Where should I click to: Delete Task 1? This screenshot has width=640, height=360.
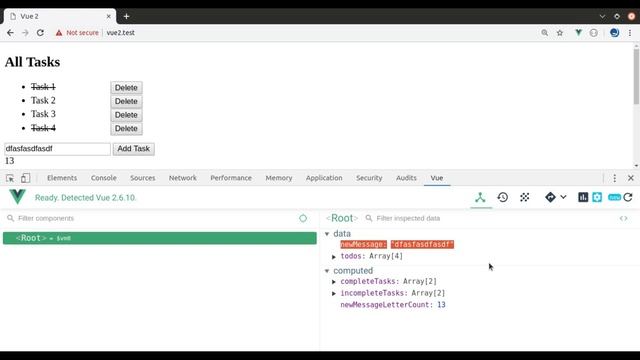pyautogui.click(x=126, y=88)
